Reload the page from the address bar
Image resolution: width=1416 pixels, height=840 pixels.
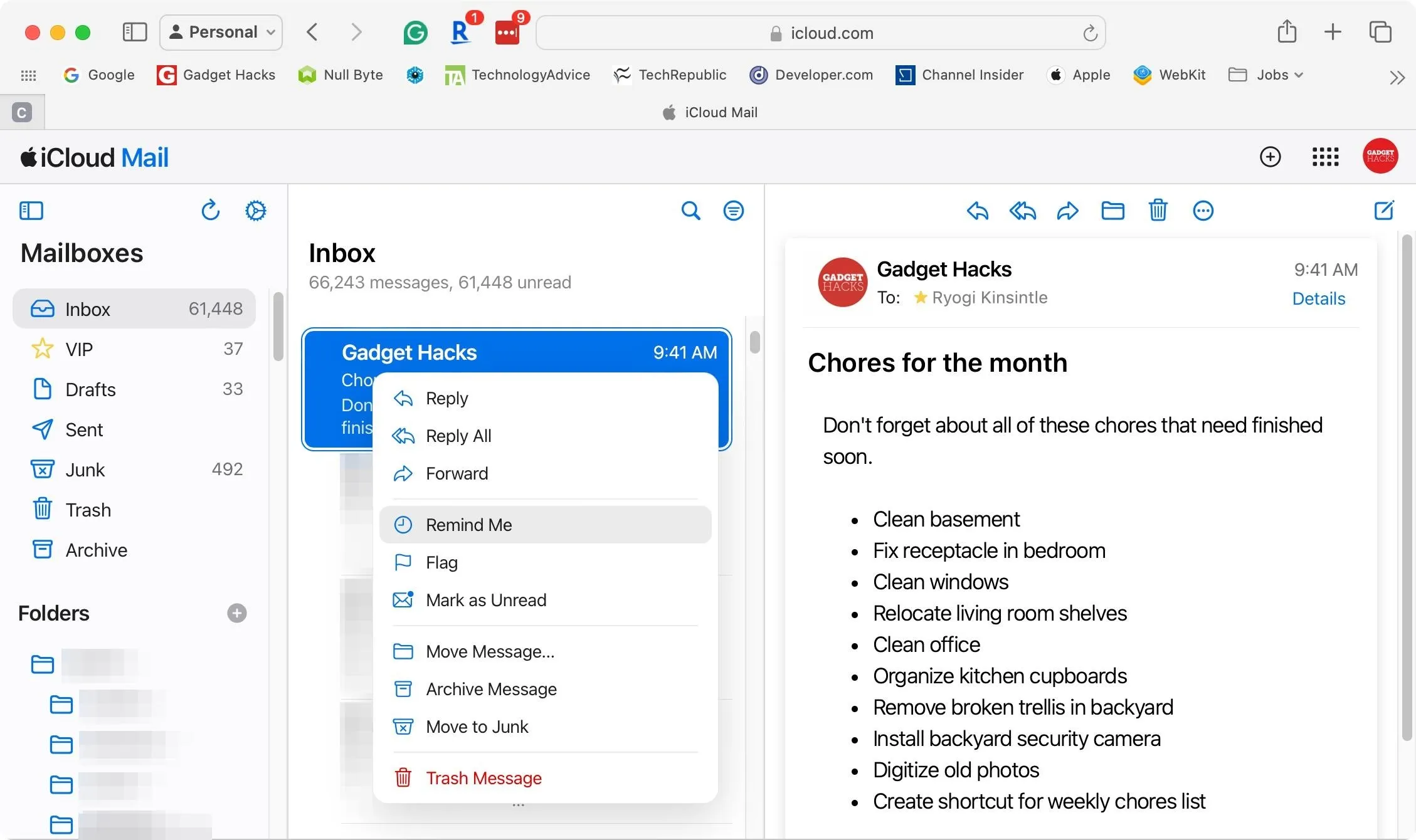[1090, 33]
